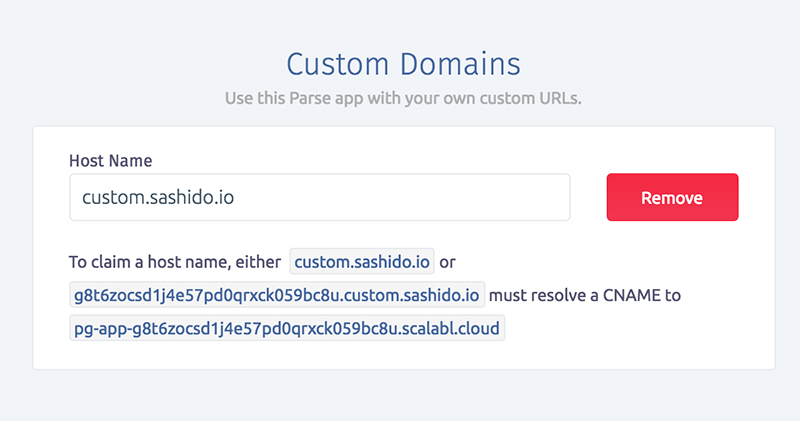Screen dimensions: 800x421
Task: Click the 'Remove' label on the red button
Action: coord(672,197)
